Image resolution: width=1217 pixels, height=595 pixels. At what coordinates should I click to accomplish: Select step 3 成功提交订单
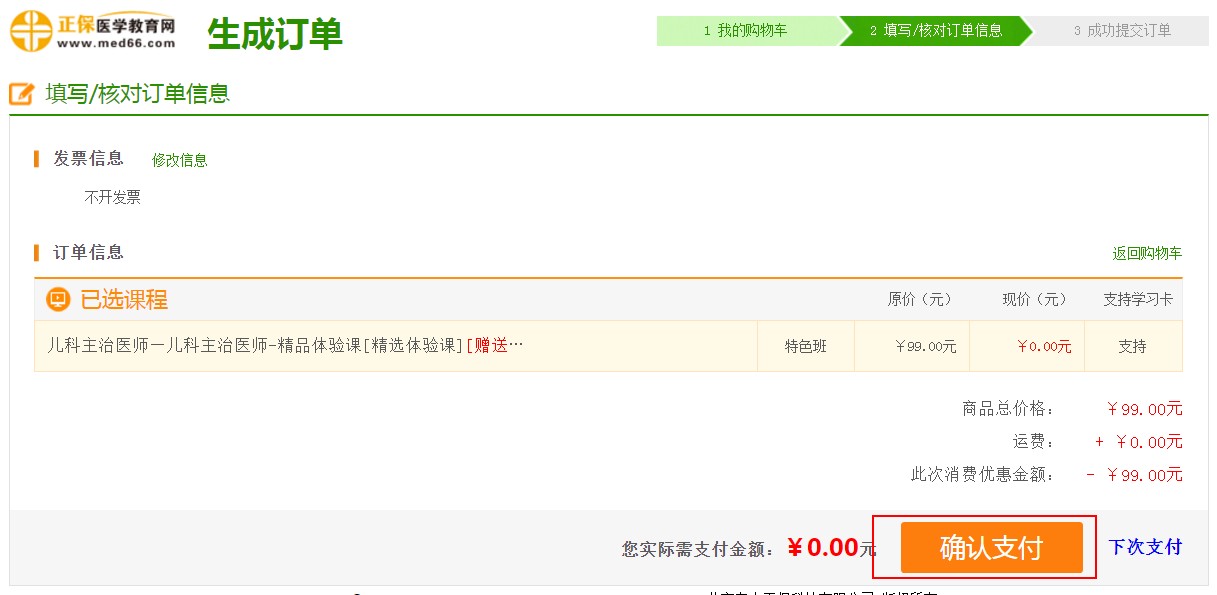coord(1122,31)
